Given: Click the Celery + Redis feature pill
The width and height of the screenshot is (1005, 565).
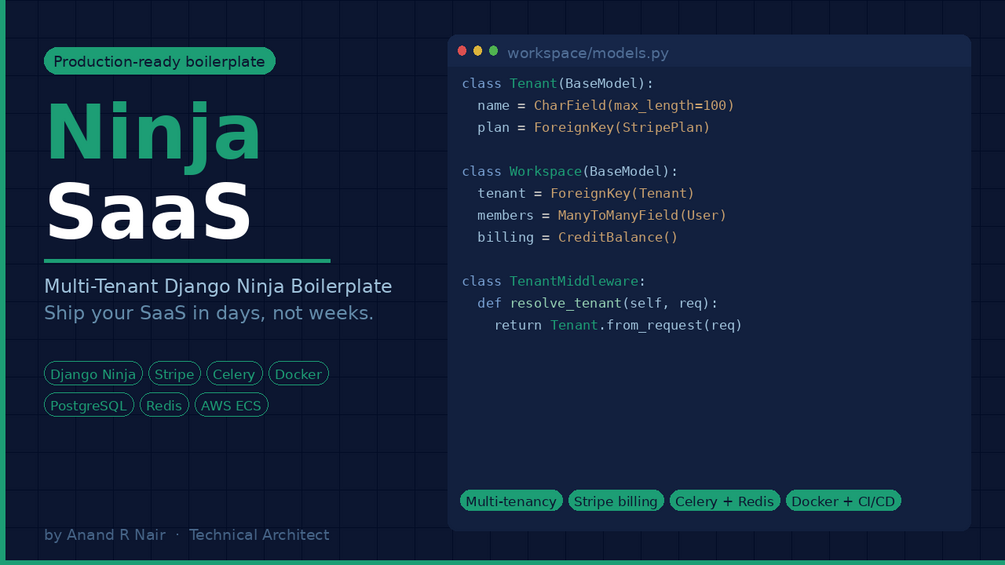Looking at the screenshot, I should click(724, 501).
